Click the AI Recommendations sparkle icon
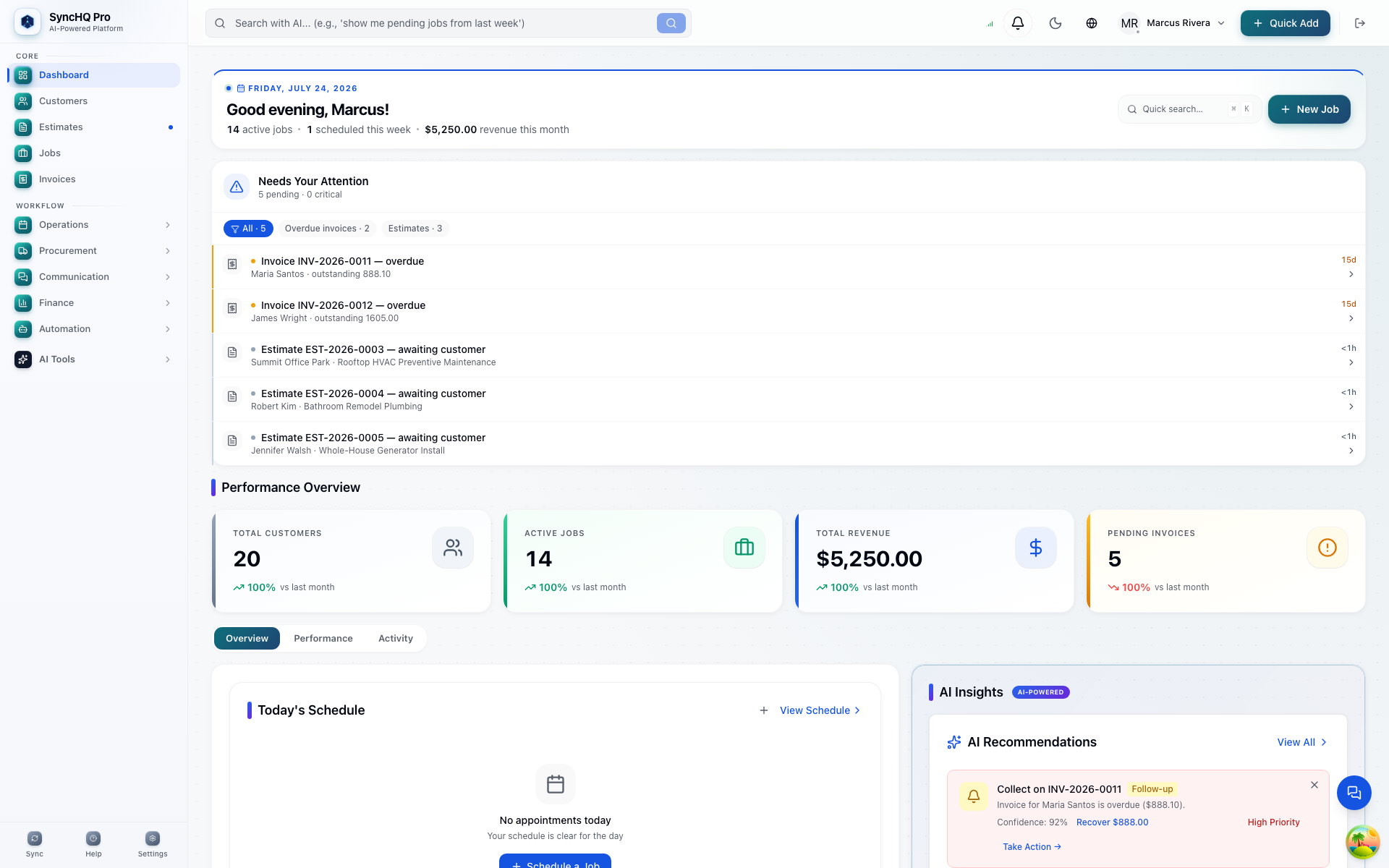The image size is (1389, 868). click(954, 742)
